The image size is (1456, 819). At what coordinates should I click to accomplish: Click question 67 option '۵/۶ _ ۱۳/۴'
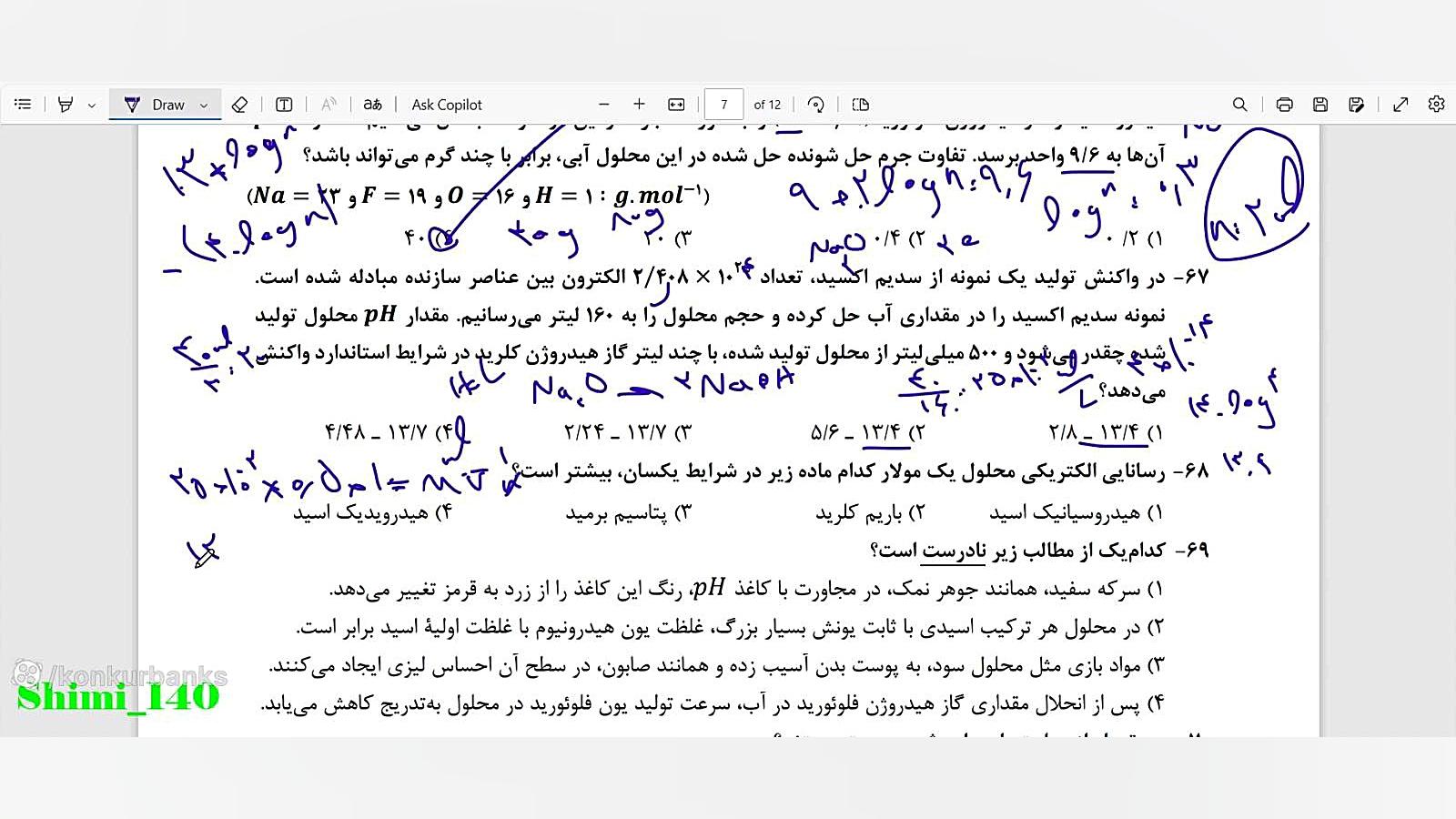(867, 432)
